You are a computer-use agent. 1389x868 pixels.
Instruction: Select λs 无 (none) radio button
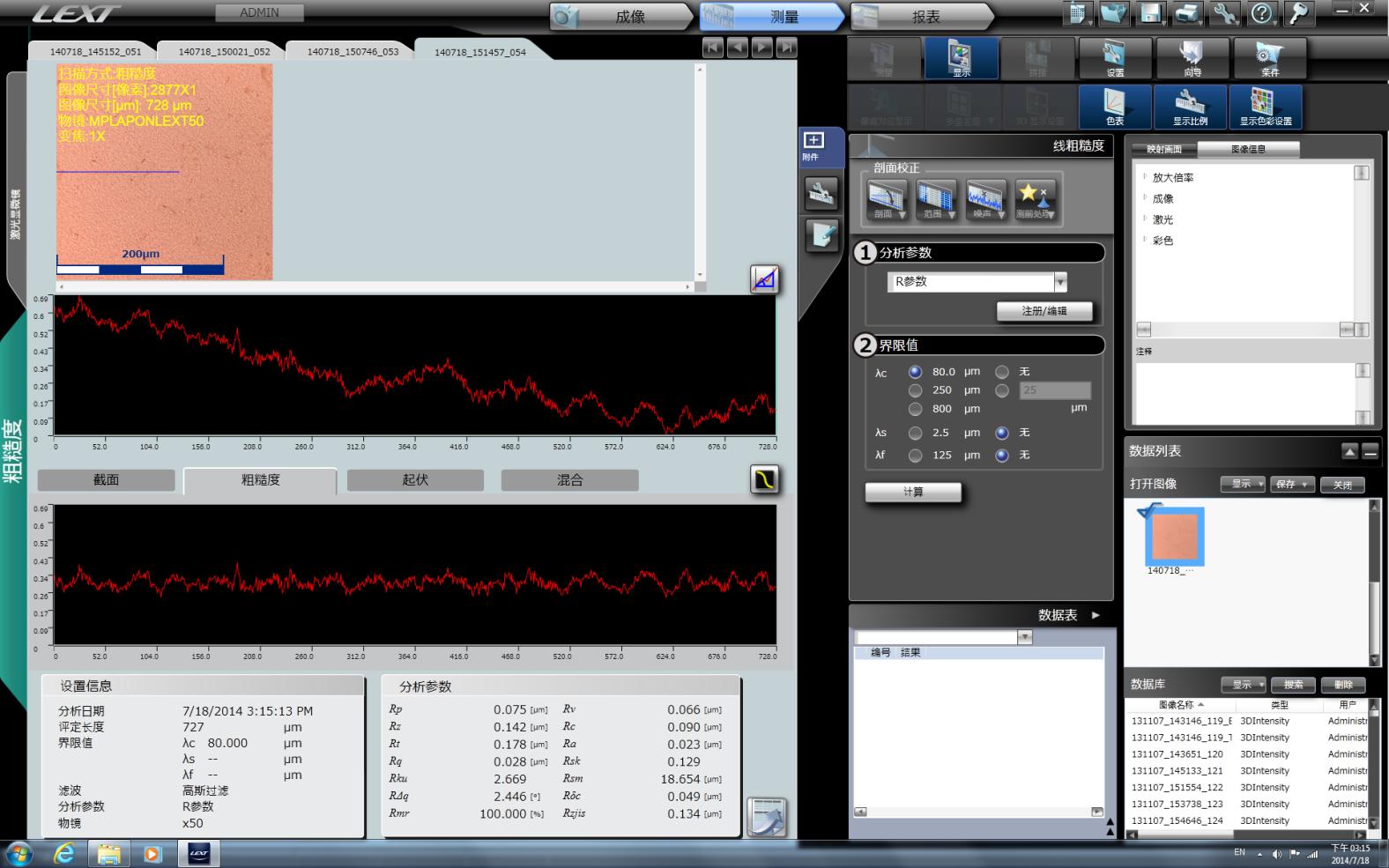(1002, 433)
